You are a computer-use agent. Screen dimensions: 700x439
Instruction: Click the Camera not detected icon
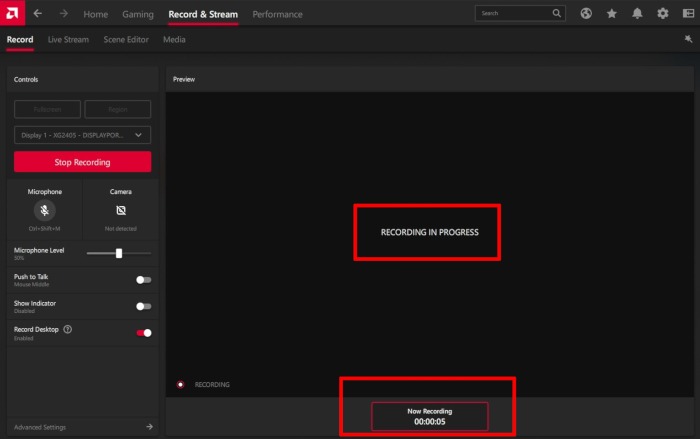(121, 210)
